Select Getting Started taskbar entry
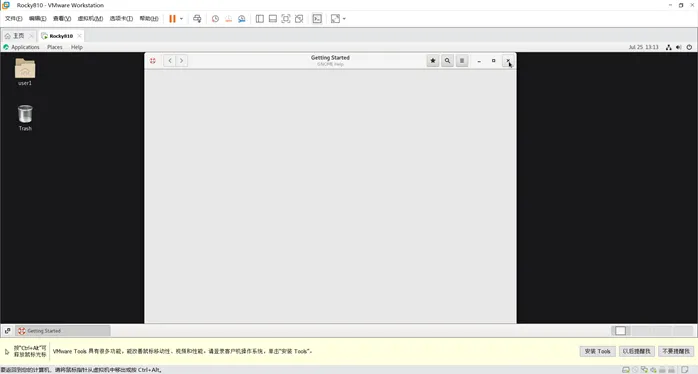This screenshot has height=374, width=698. tap(63, 331)
